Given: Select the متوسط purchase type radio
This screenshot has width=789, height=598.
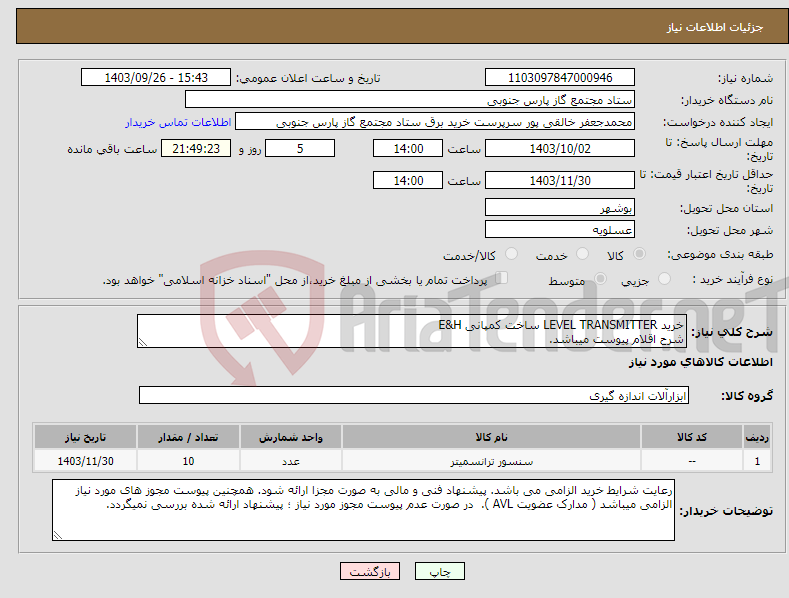Looking at the screenshot, I should [x=600, y=278].
